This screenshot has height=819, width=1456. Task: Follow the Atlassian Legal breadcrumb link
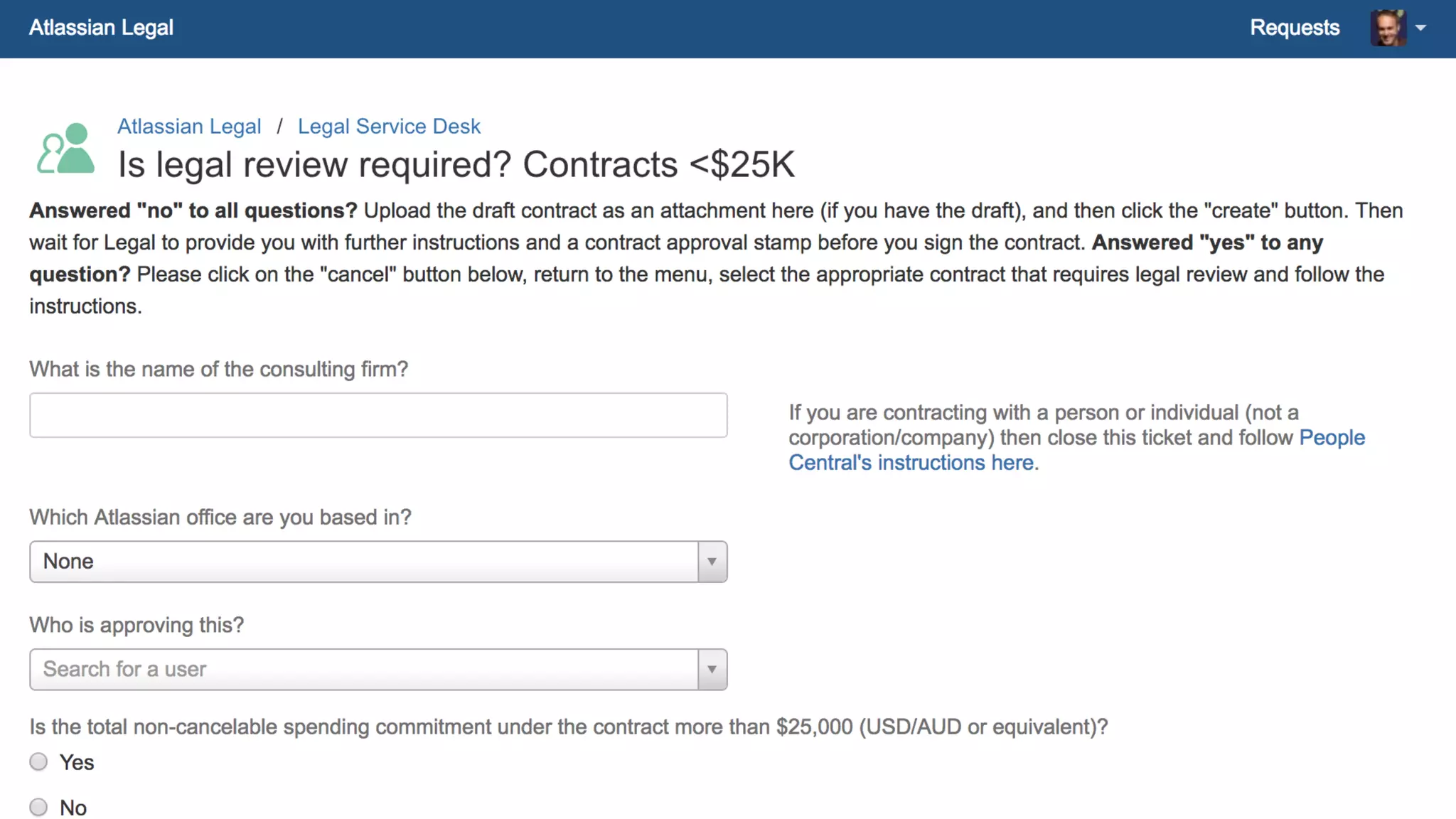point(189,127)
